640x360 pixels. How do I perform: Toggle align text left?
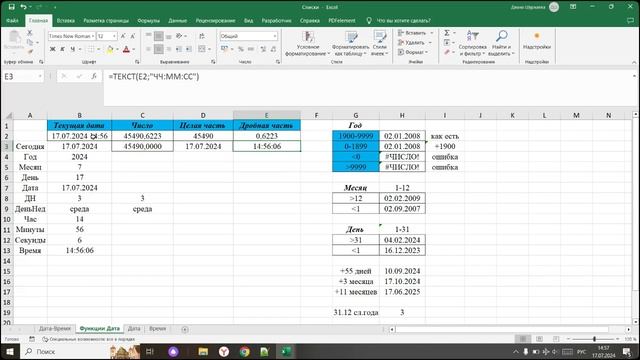tap(149, 49)
